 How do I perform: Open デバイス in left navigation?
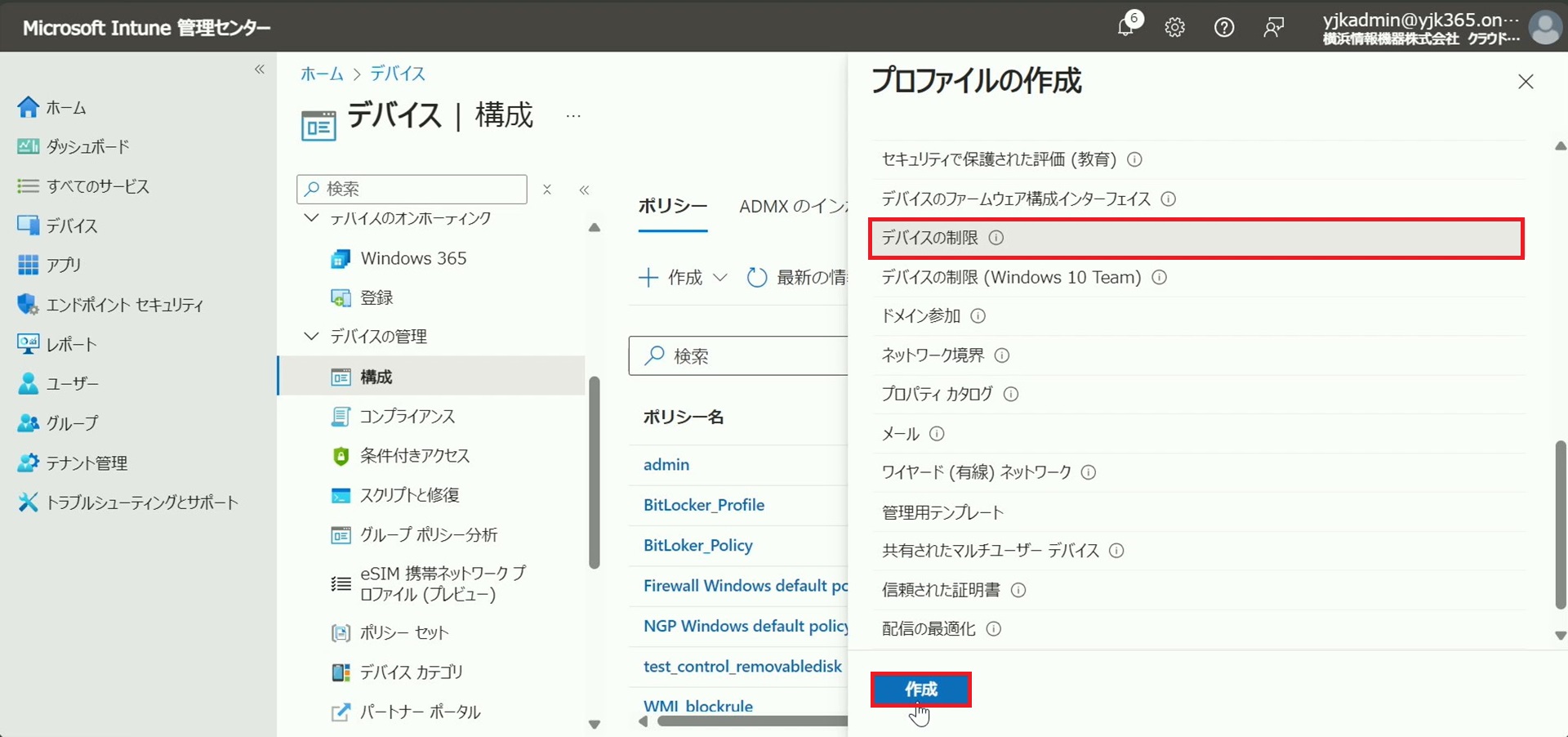57,226
